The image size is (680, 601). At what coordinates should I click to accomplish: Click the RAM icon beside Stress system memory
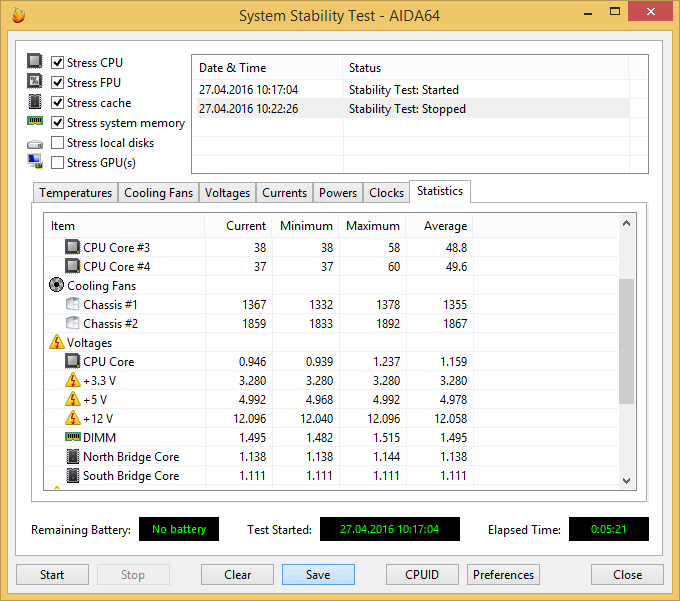click(x=35, y=121)
